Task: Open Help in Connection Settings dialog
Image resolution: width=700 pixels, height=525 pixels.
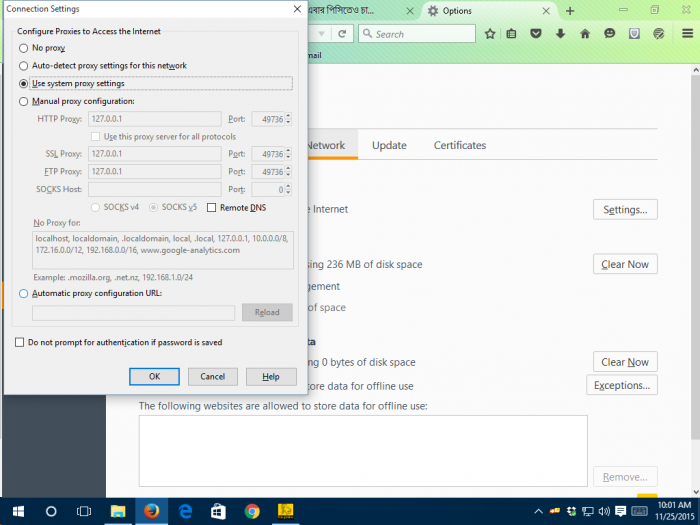Action: click(x=271, y=376)
